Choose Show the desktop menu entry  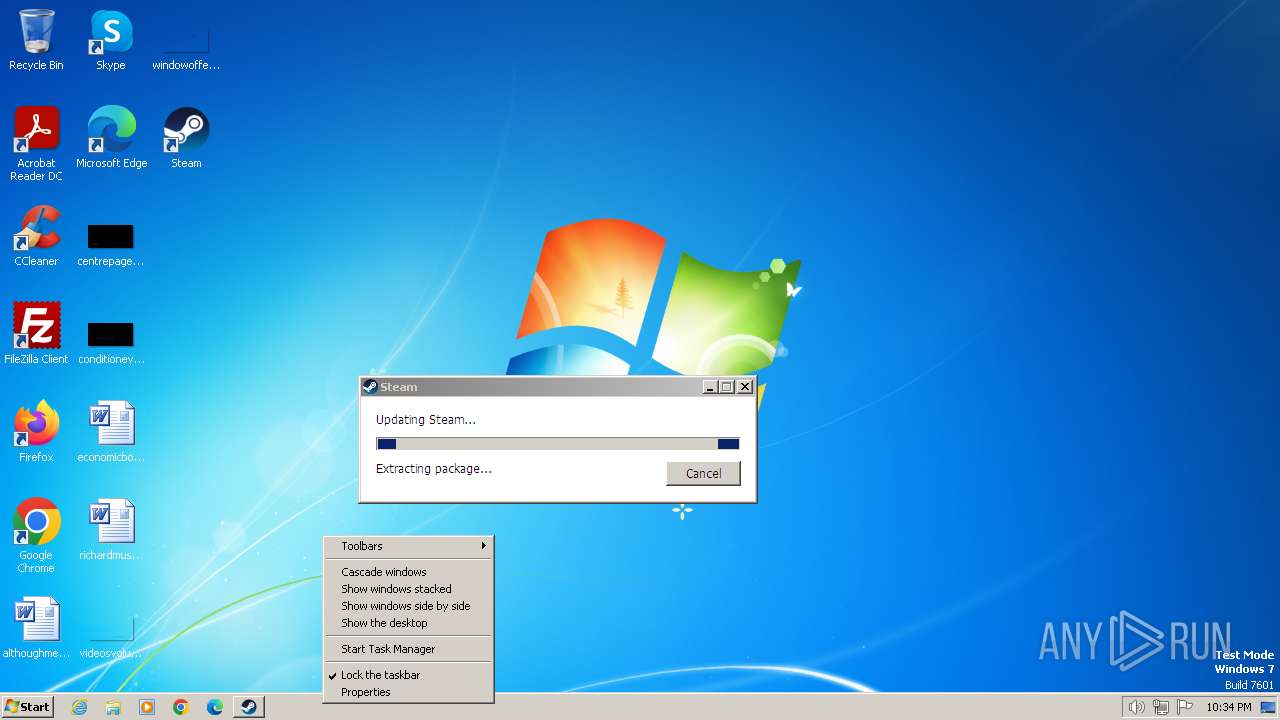[408, 623]
